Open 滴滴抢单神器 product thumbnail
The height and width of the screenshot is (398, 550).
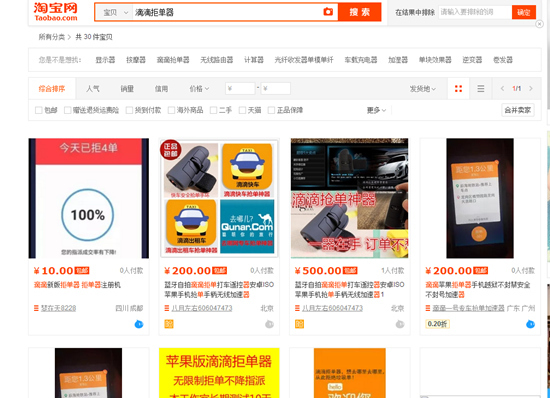coord(349,198)
